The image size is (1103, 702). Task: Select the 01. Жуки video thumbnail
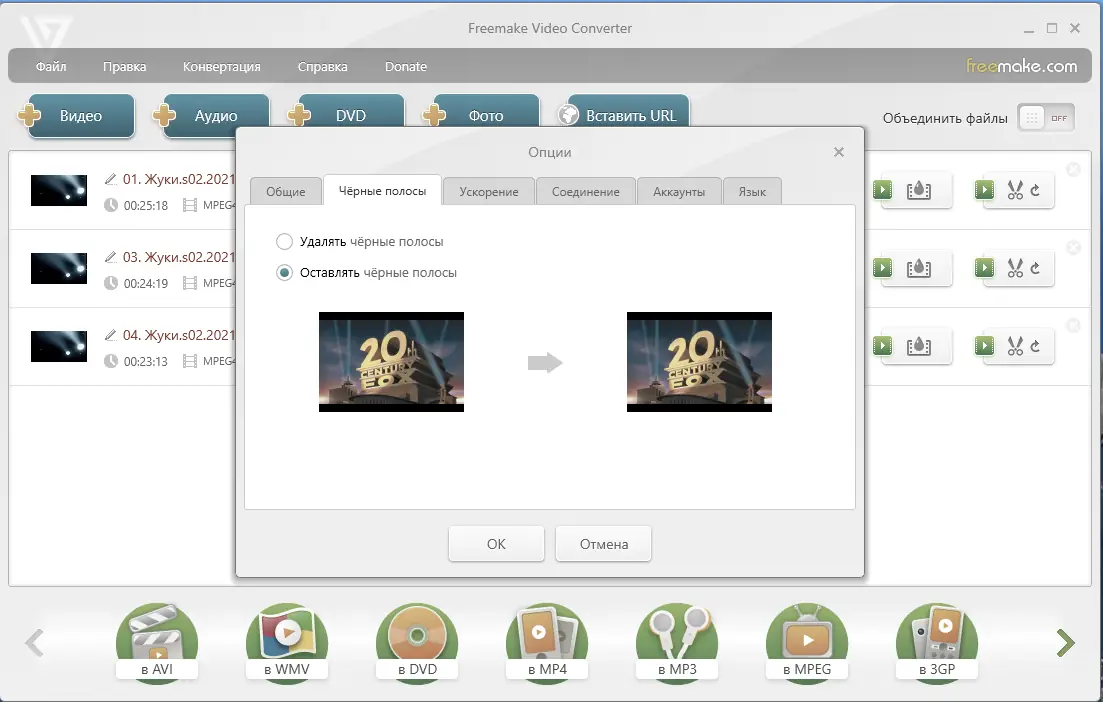pyautogui.click(x=59, y=191)
